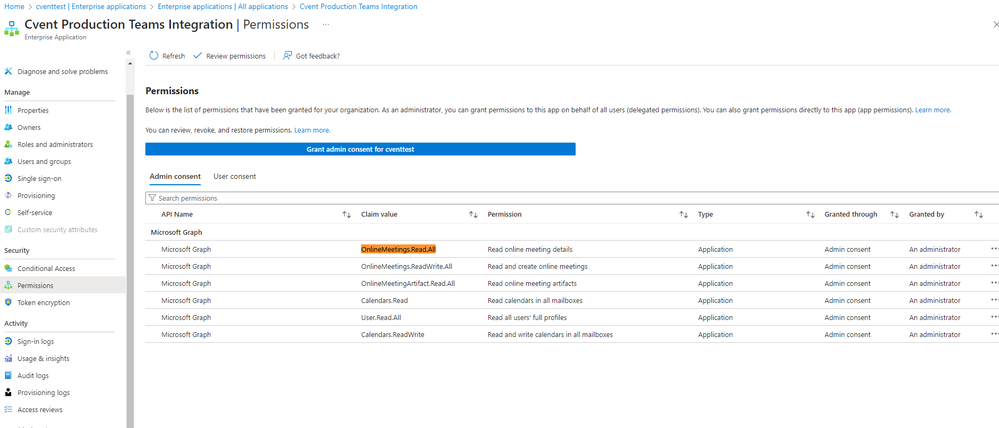
Task: Click the Refresh icon in toolbar
Action: (x=154, y=56)
